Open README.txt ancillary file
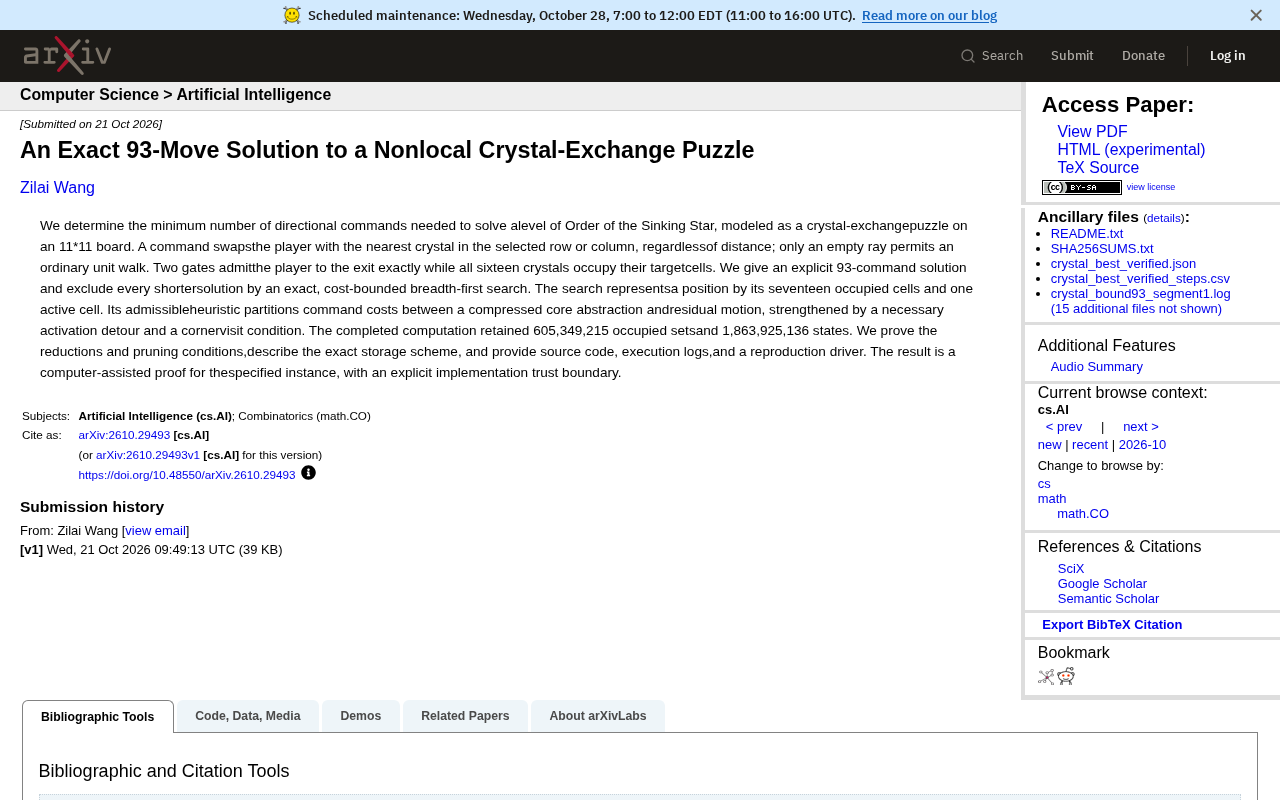Viewport: 1280px width, 800px height. tap(1087, 234)
